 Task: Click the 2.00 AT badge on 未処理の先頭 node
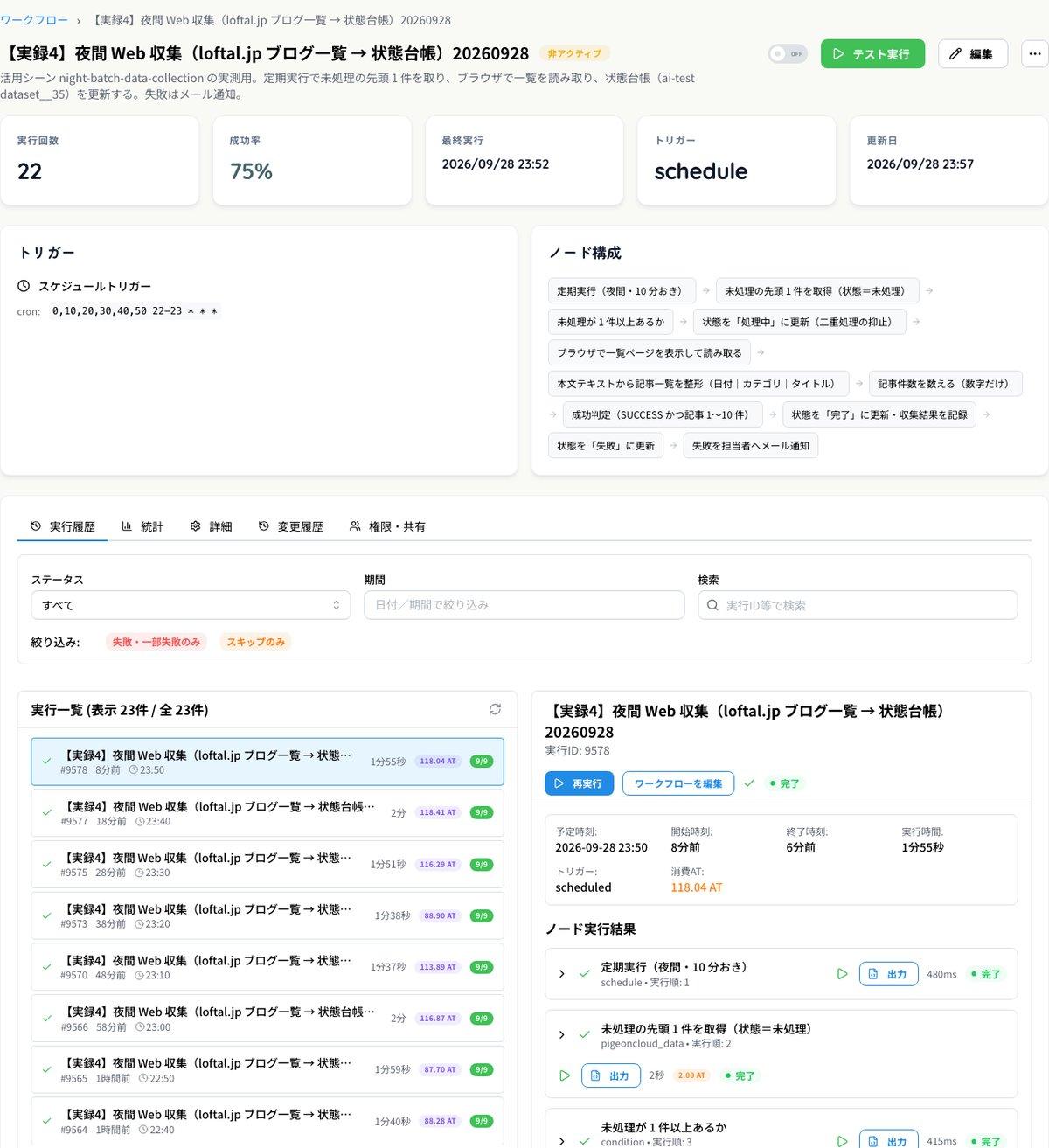coord(691,1075)
